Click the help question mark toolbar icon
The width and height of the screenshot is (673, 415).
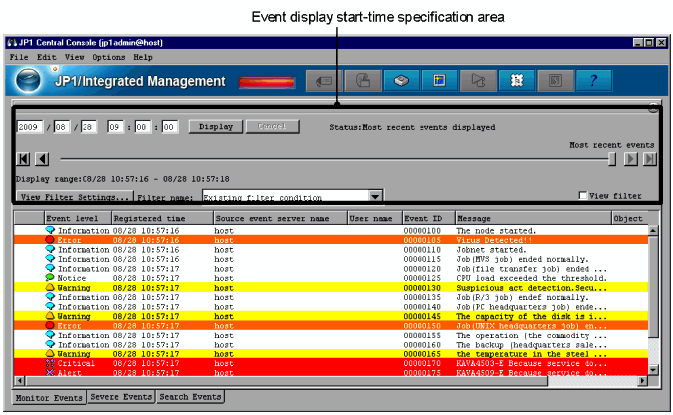point(593,81)
